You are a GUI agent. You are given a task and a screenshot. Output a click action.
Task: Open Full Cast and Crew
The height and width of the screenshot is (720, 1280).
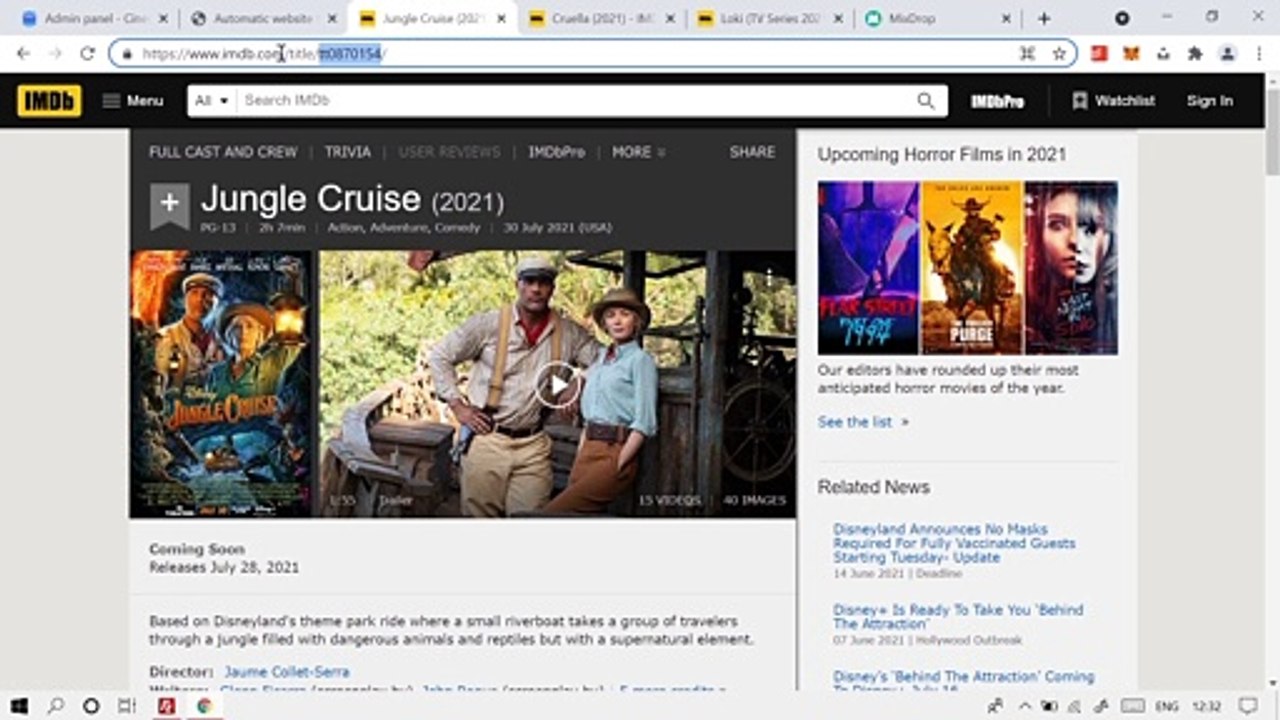coord(223,152)
